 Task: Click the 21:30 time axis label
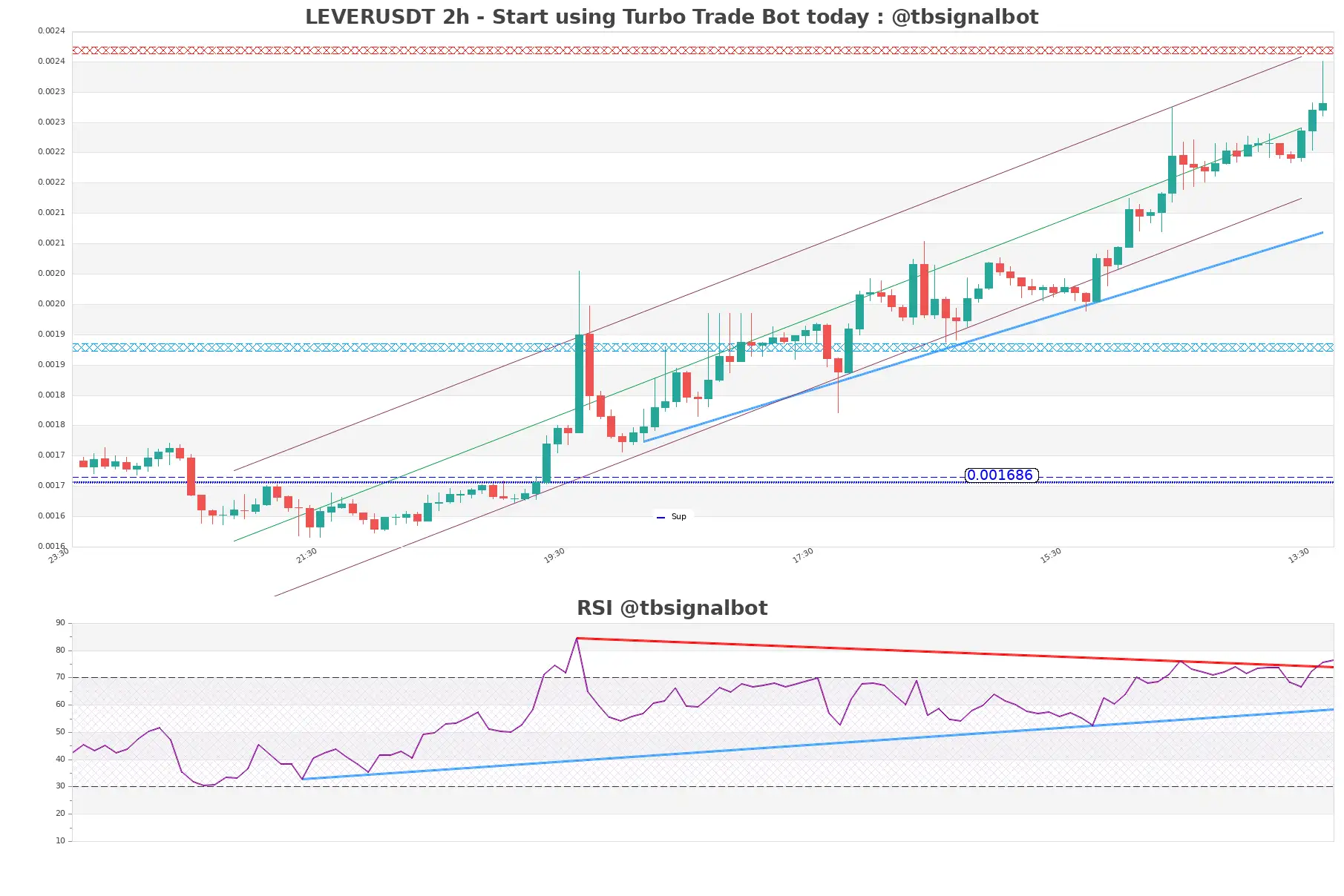tap(307, 556)
